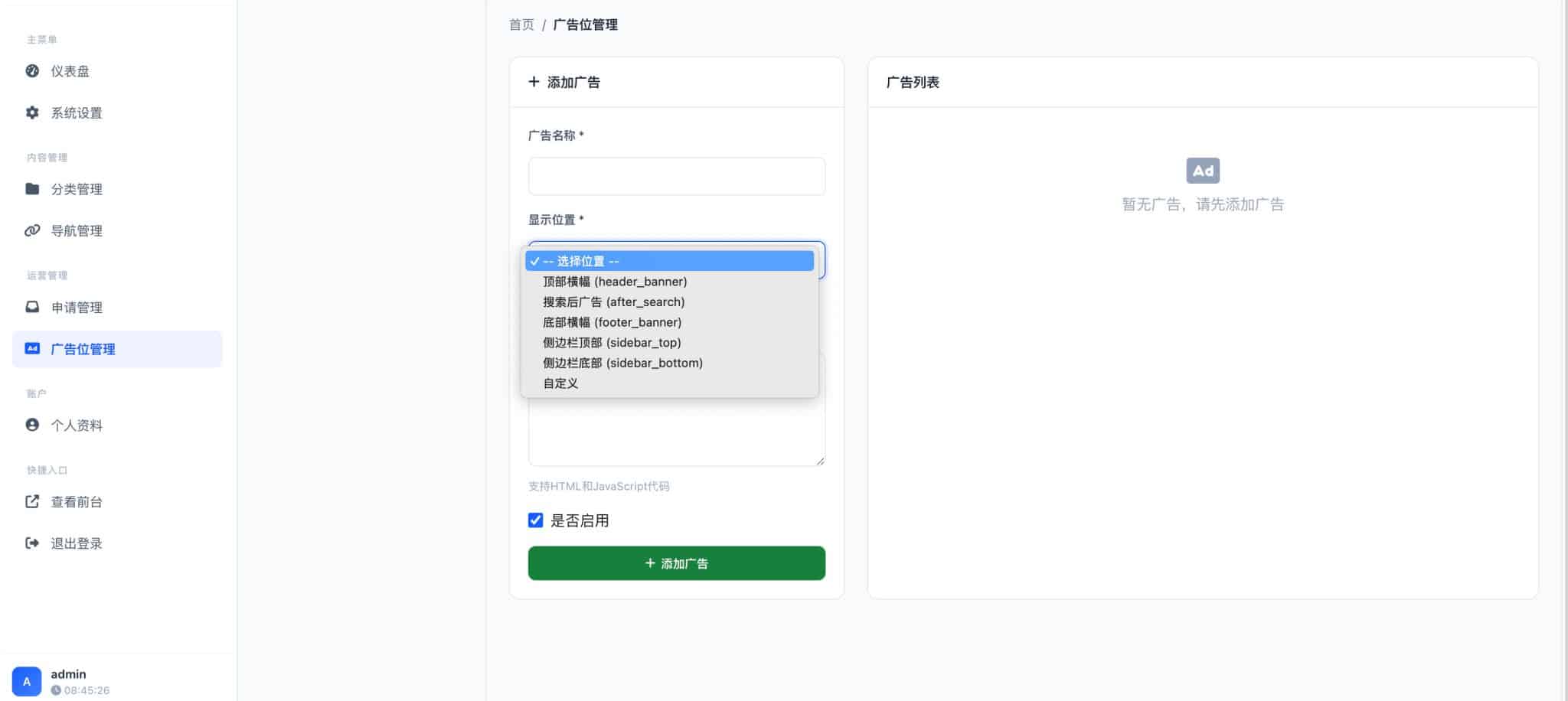
Task: Click the 广告列表 panel heading
Action: click(x=913, y=82)
